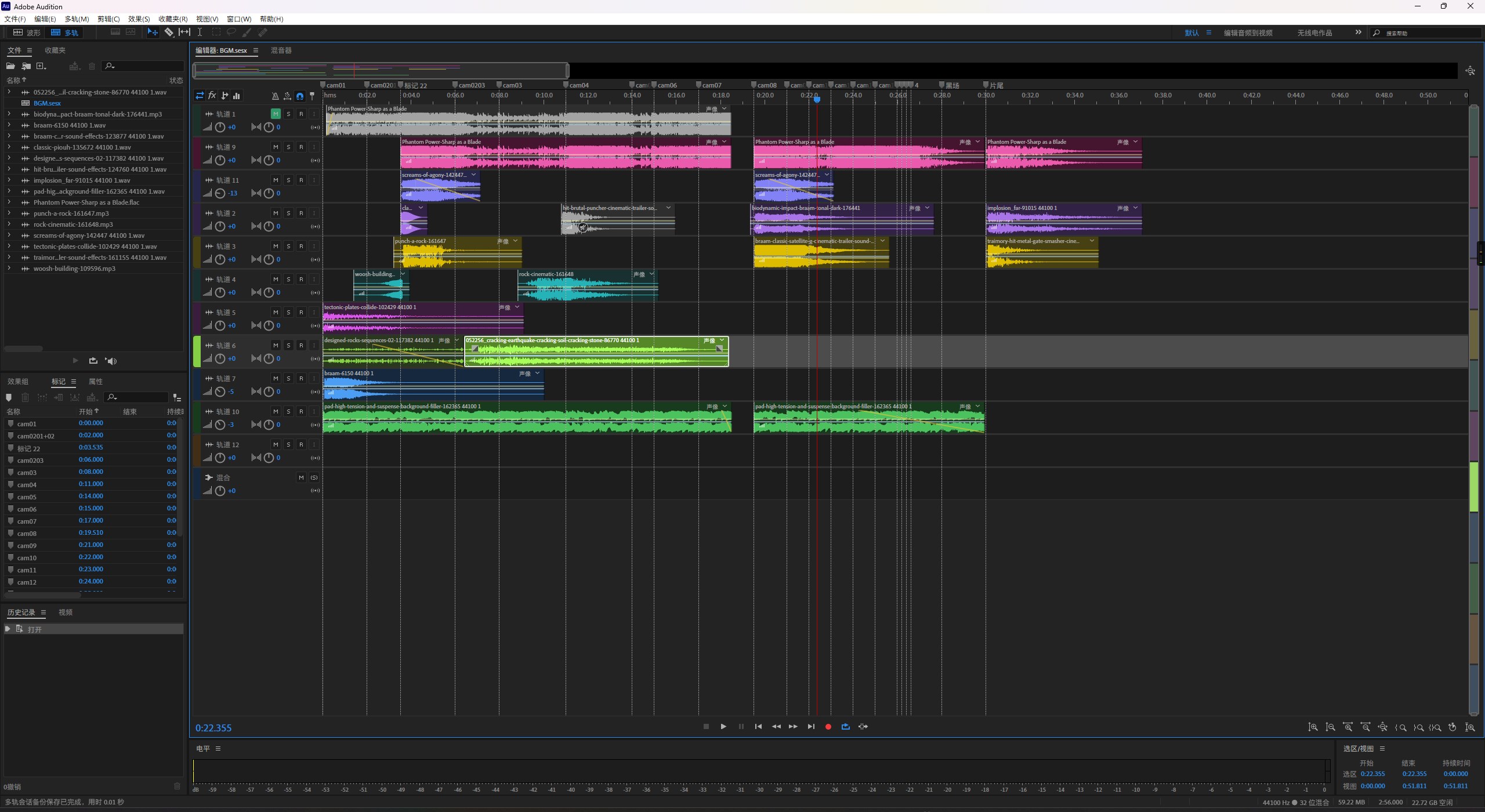Open the fx effects view in editor
Viewport: 1485px width, 812px height.
(x=212, y=96)
